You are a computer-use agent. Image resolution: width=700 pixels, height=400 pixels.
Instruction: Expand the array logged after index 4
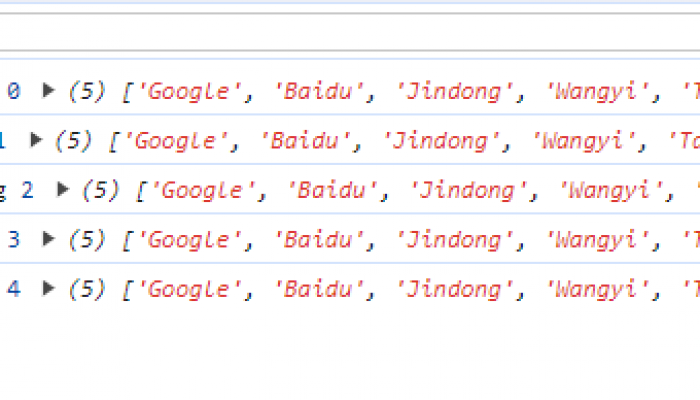(48, 288)
